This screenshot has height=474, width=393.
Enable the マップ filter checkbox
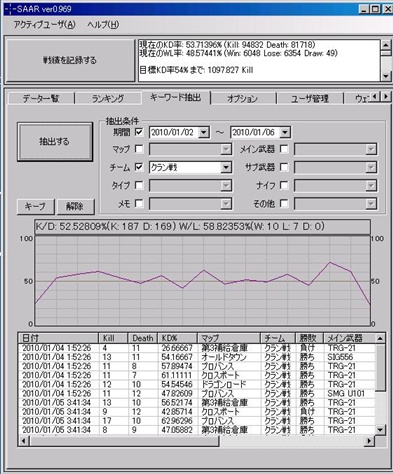coord(139,149)
